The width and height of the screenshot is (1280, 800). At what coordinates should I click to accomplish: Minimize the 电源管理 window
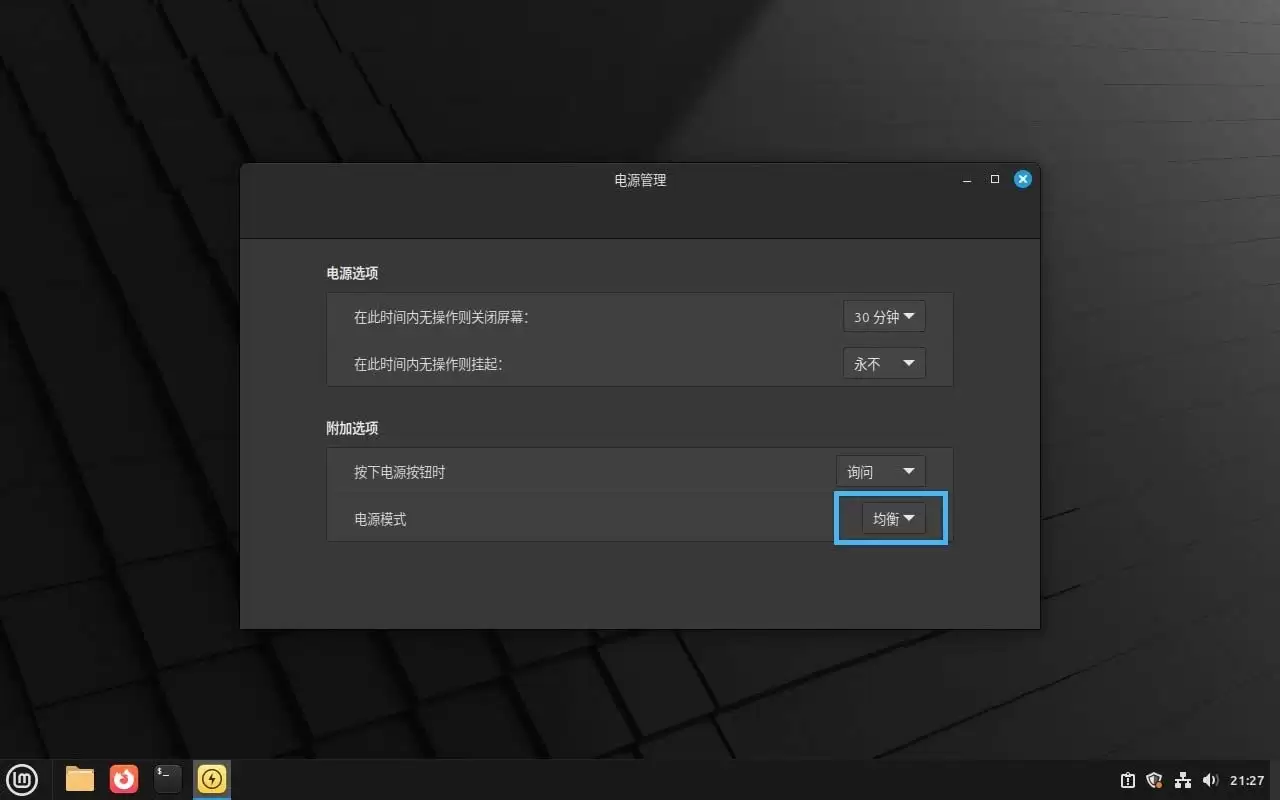click(966, 179)
